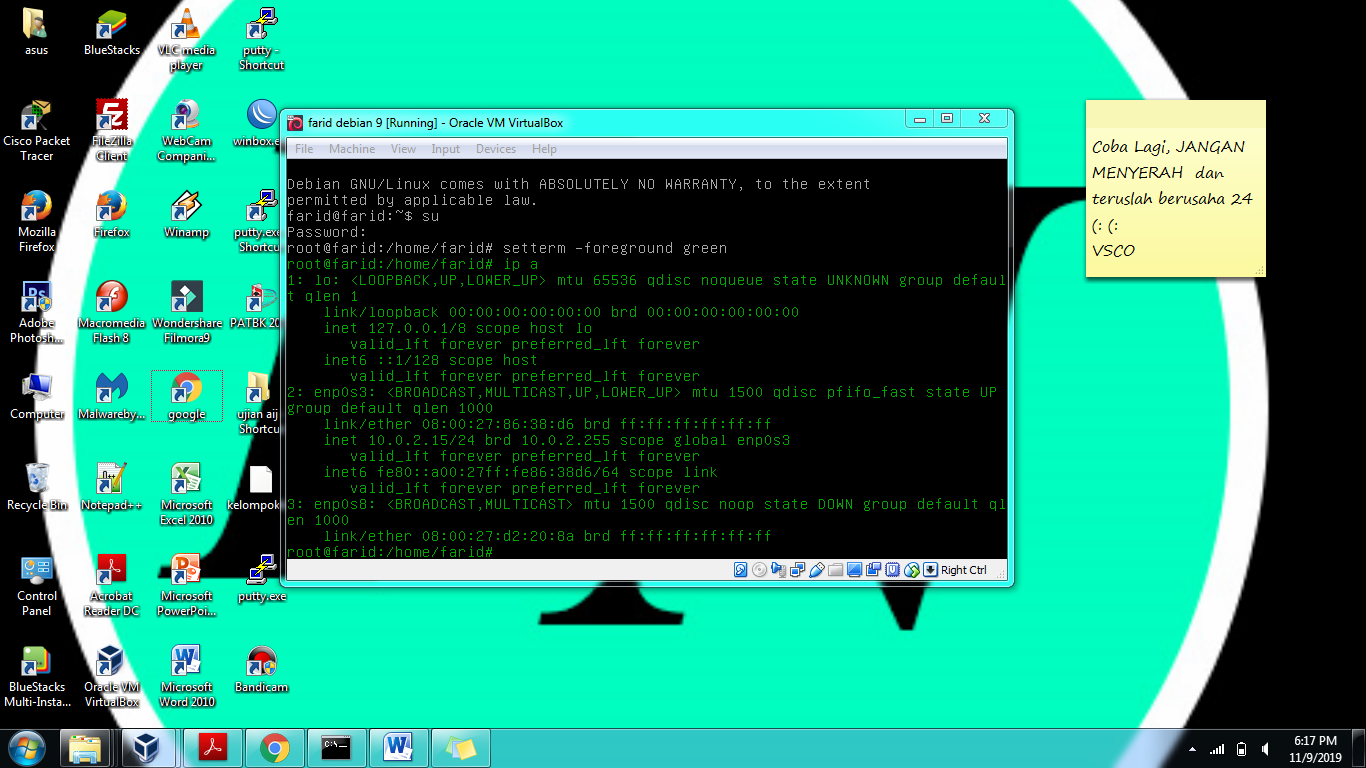Select the Mozilla Firefox desktop shortcut

[x=37, y=221]
